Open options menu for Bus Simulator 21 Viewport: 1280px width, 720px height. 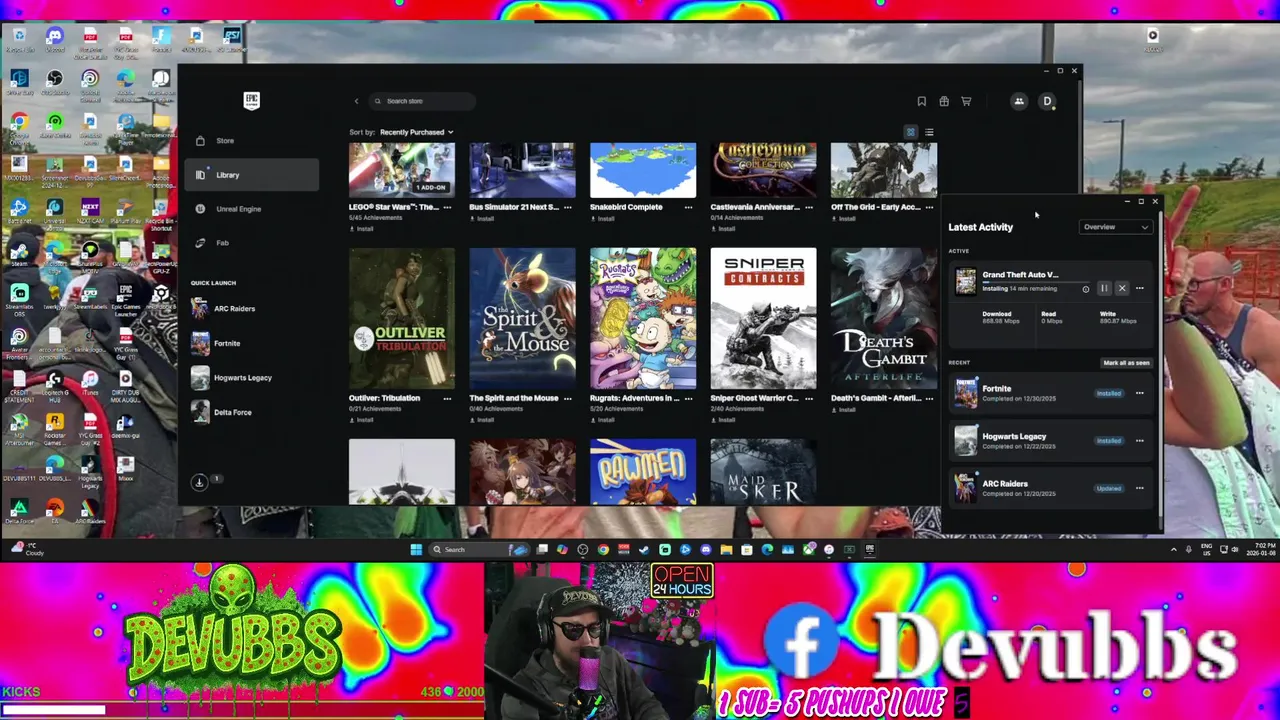tap(568, 207)
